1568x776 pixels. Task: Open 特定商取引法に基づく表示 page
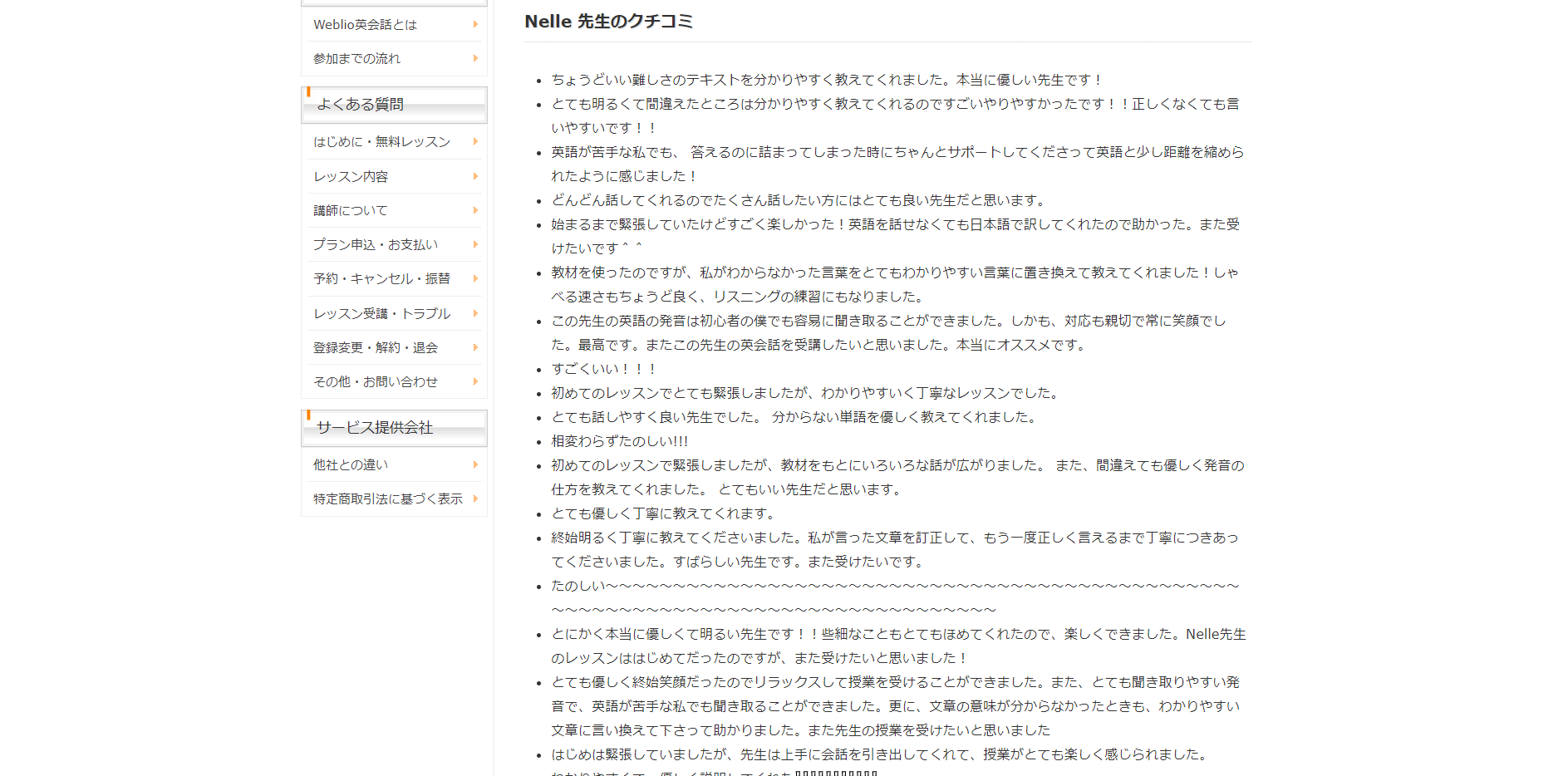387,499
